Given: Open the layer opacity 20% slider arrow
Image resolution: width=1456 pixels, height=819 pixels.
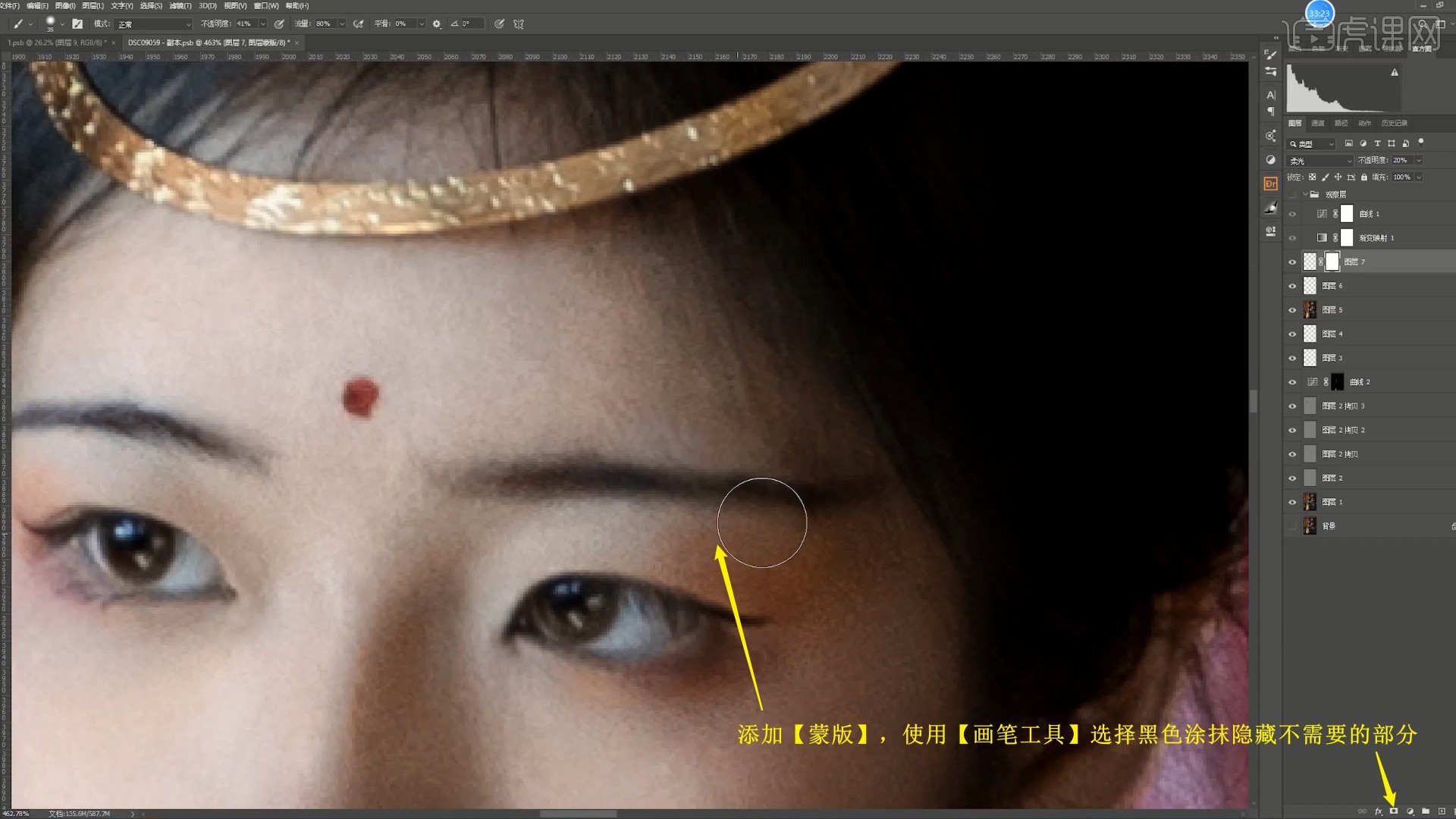Looking at the screenshot, I should [1418, 161].
